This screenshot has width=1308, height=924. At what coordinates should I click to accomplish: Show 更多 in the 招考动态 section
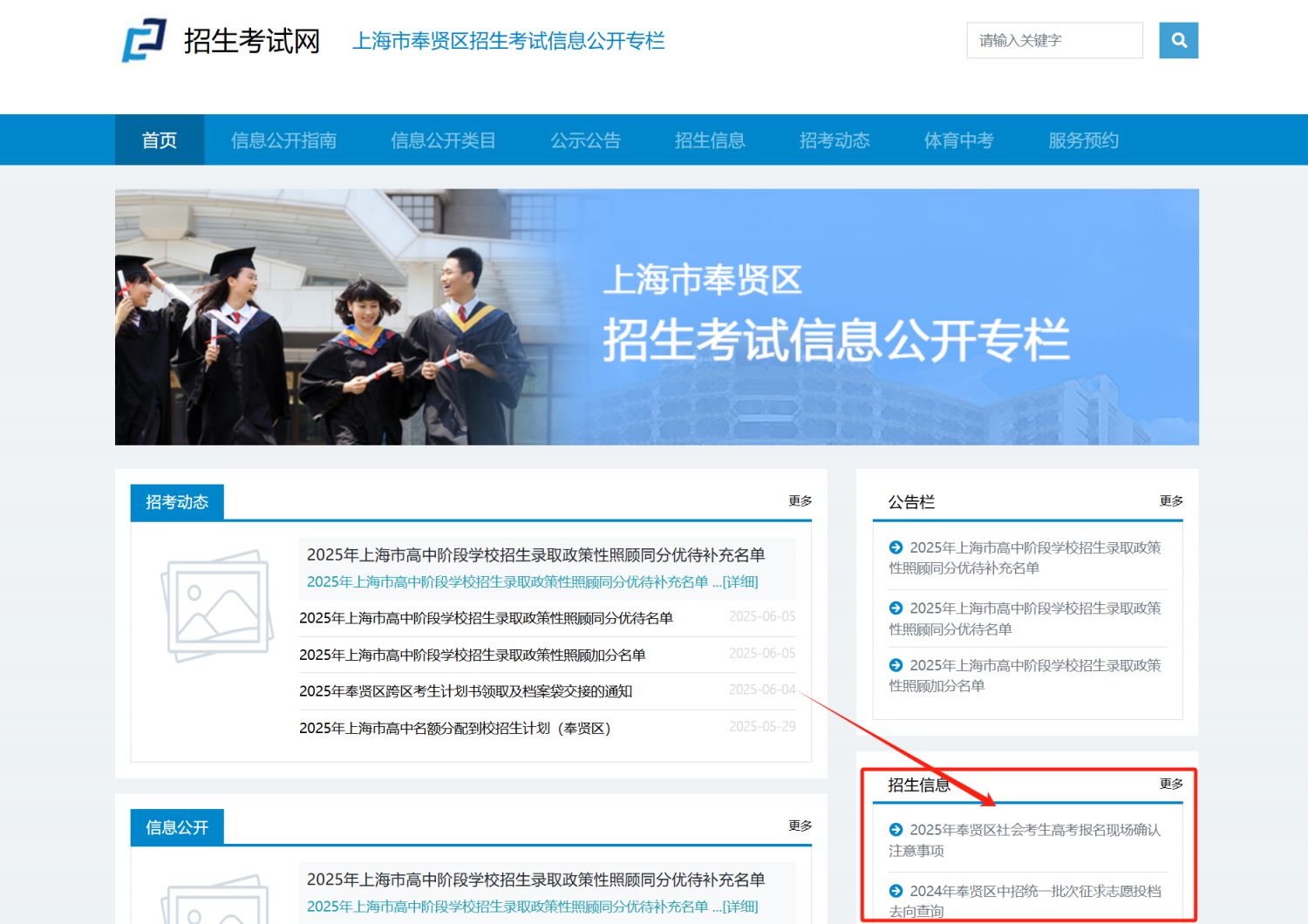click(x=800, y=500)
